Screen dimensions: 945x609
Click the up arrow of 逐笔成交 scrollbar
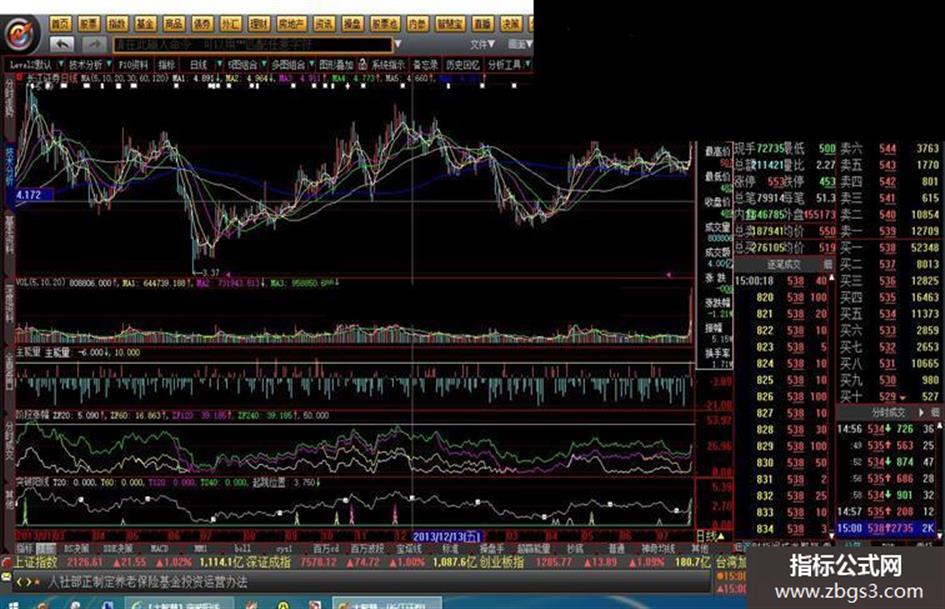pos(832,279)
